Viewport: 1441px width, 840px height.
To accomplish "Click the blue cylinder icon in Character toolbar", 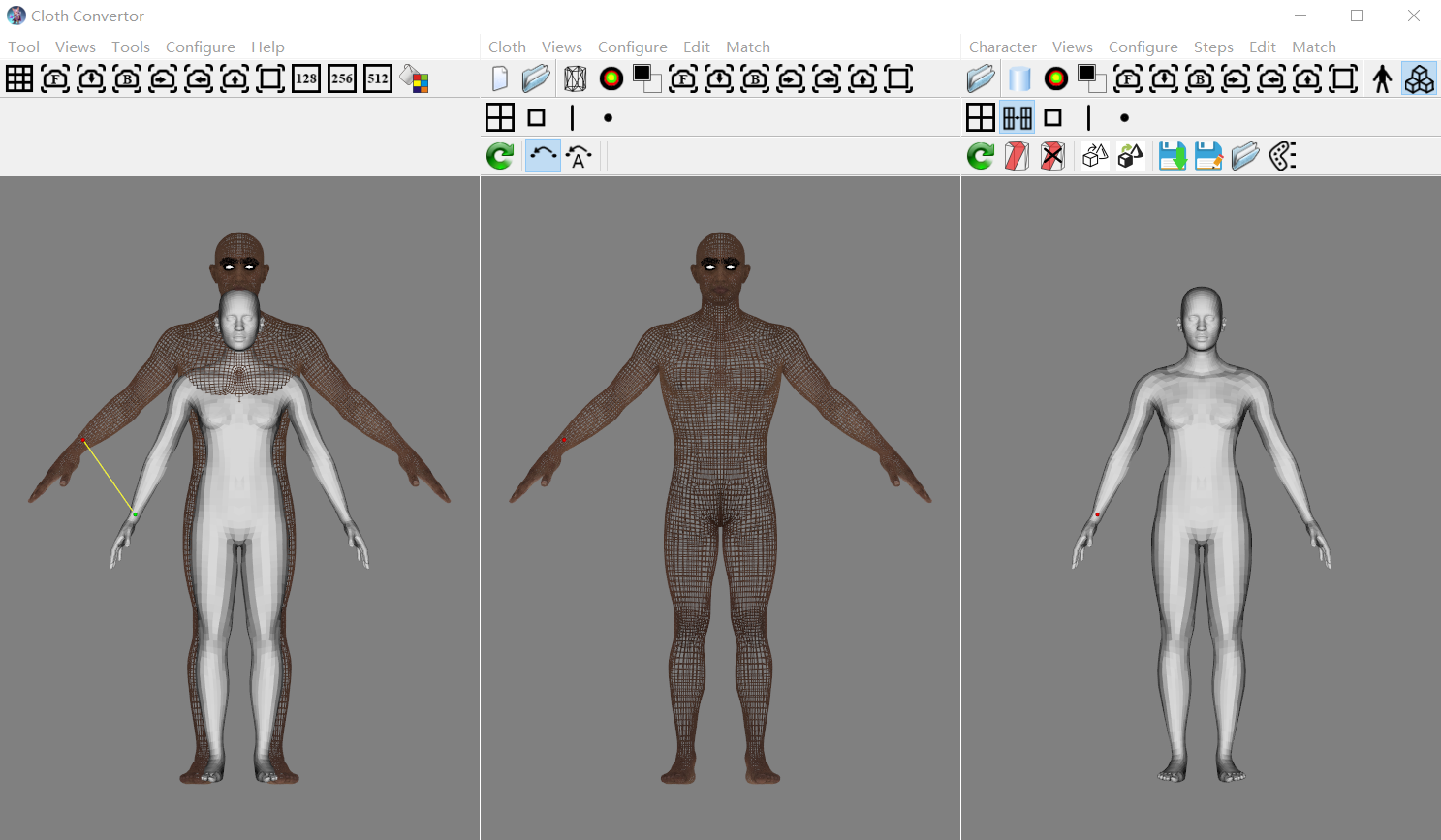I will click(x=1019, y=78).
